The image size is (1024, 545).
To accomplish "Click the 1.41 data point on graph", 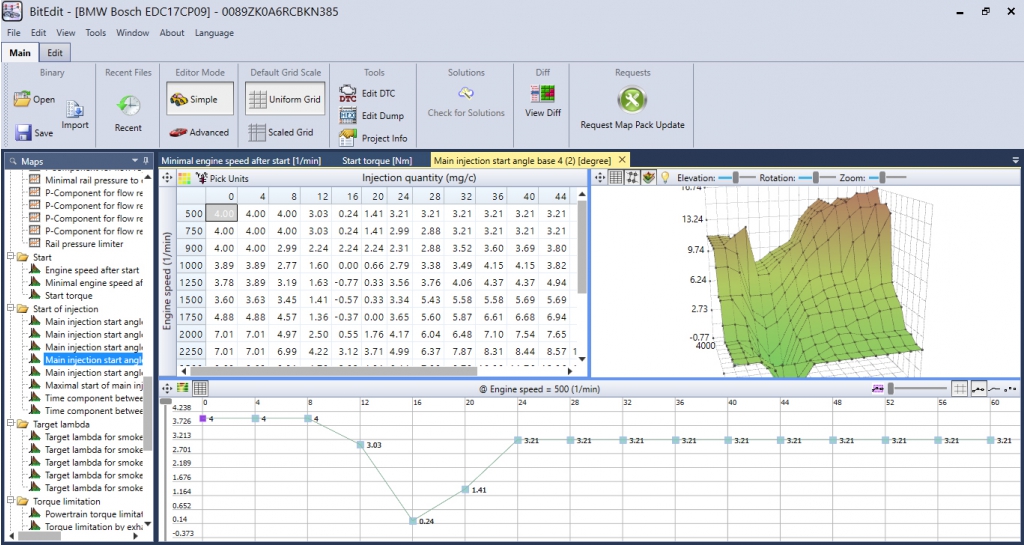I will pyautogui.click(x=465, y=489).
